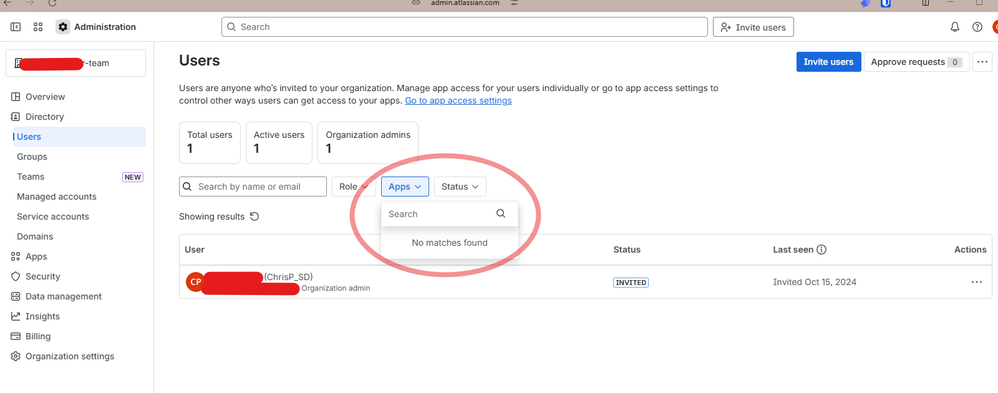The width and height of the screenshot is (998, 393).
Task: Open Overview in the sidebar
Action: point(45,97)
